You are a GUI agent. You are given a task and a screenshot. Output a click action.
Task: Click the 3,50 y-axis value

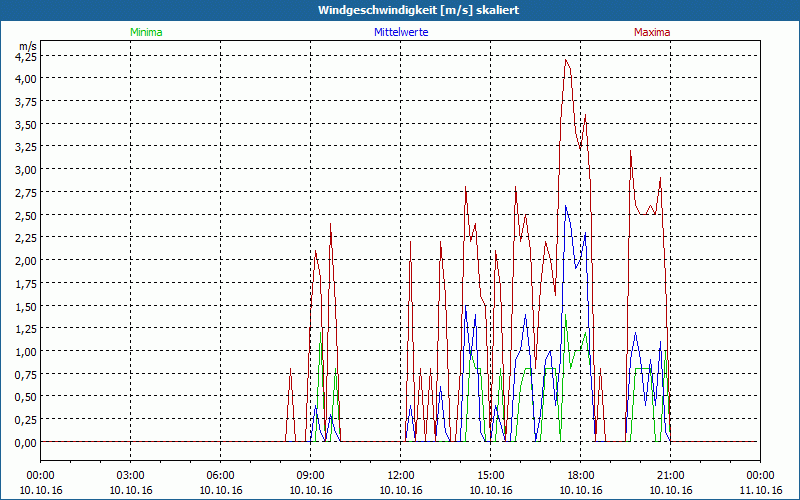[26, 124]
